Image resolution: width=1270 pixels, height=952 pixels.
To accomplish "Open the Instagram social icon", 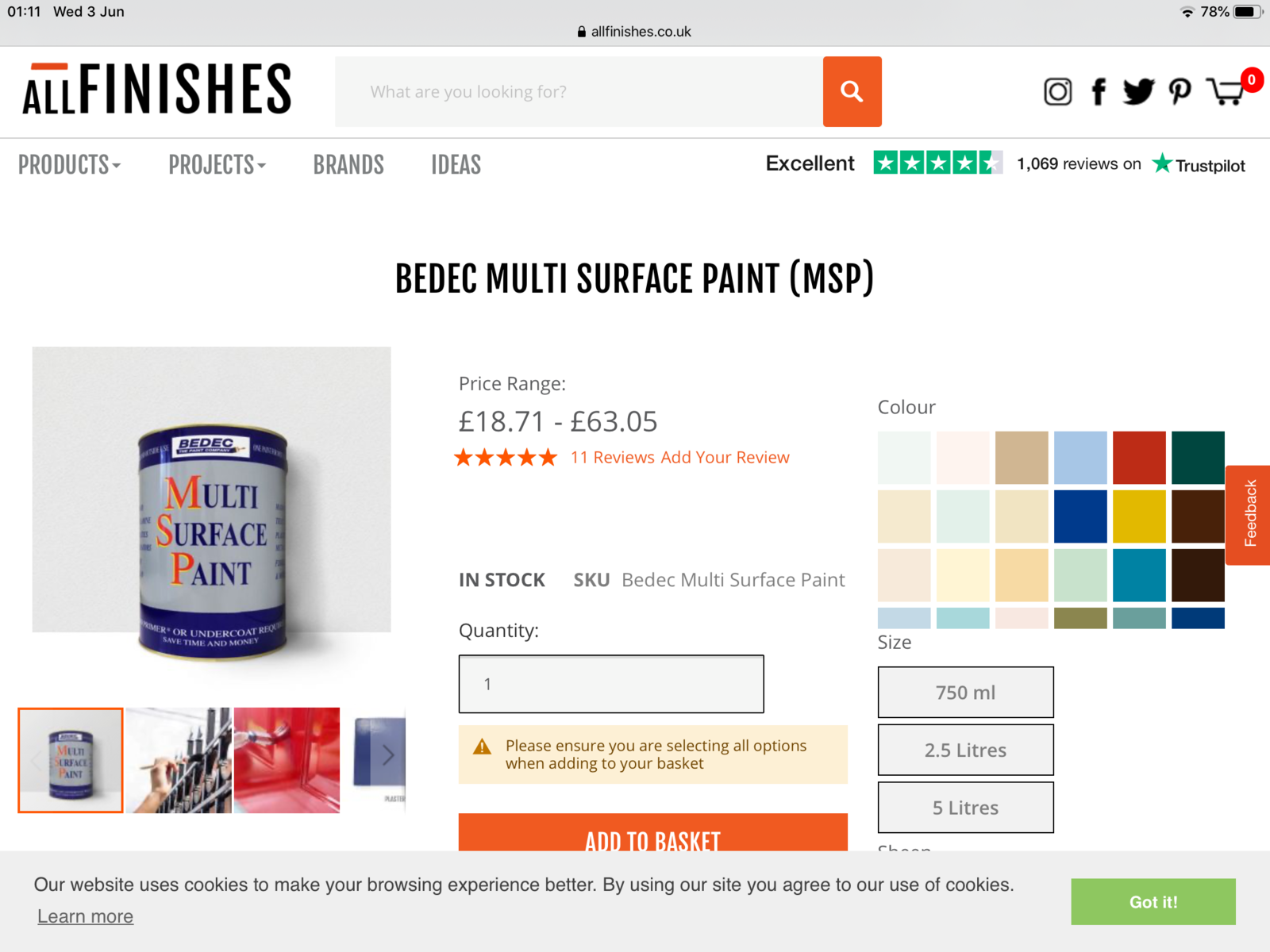I will click(x=1057, y=92).
